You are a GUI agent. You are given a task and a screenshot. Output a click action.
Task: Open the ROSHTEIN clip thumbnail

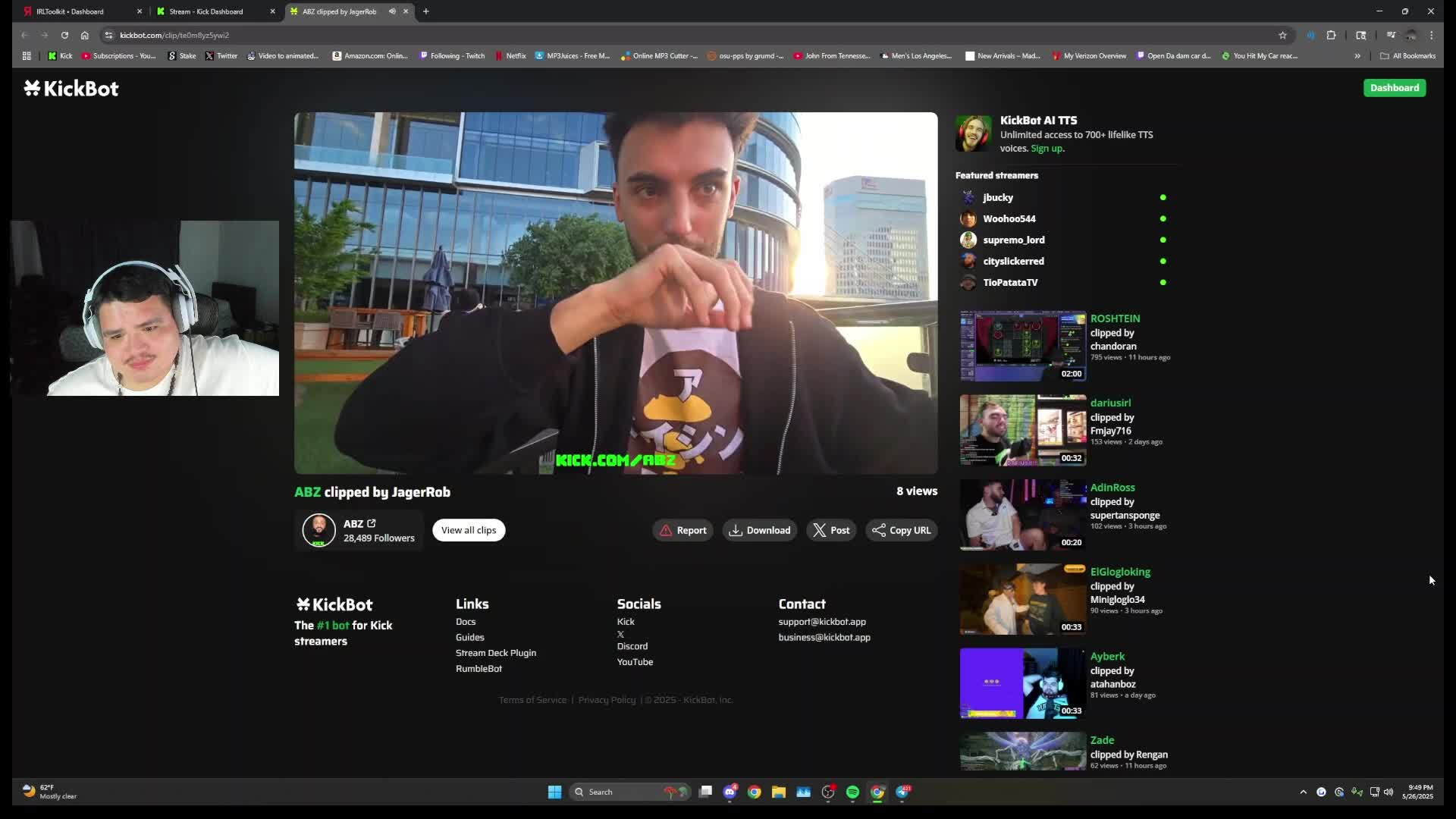1023,346
